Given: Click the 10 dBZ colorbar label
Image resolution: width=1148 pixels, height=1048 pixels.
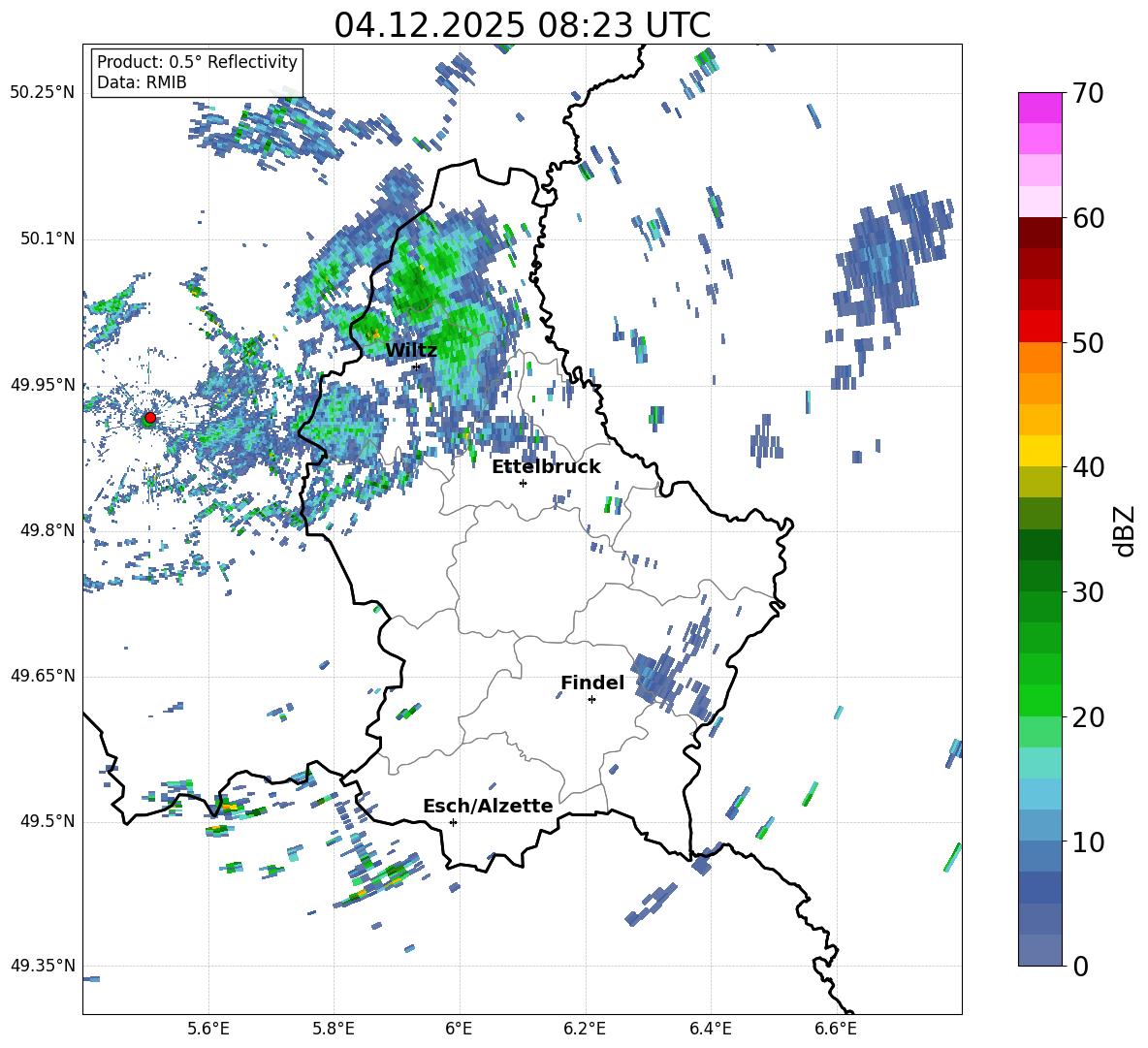Looking at the screenshot, I should click(1088, 842).
